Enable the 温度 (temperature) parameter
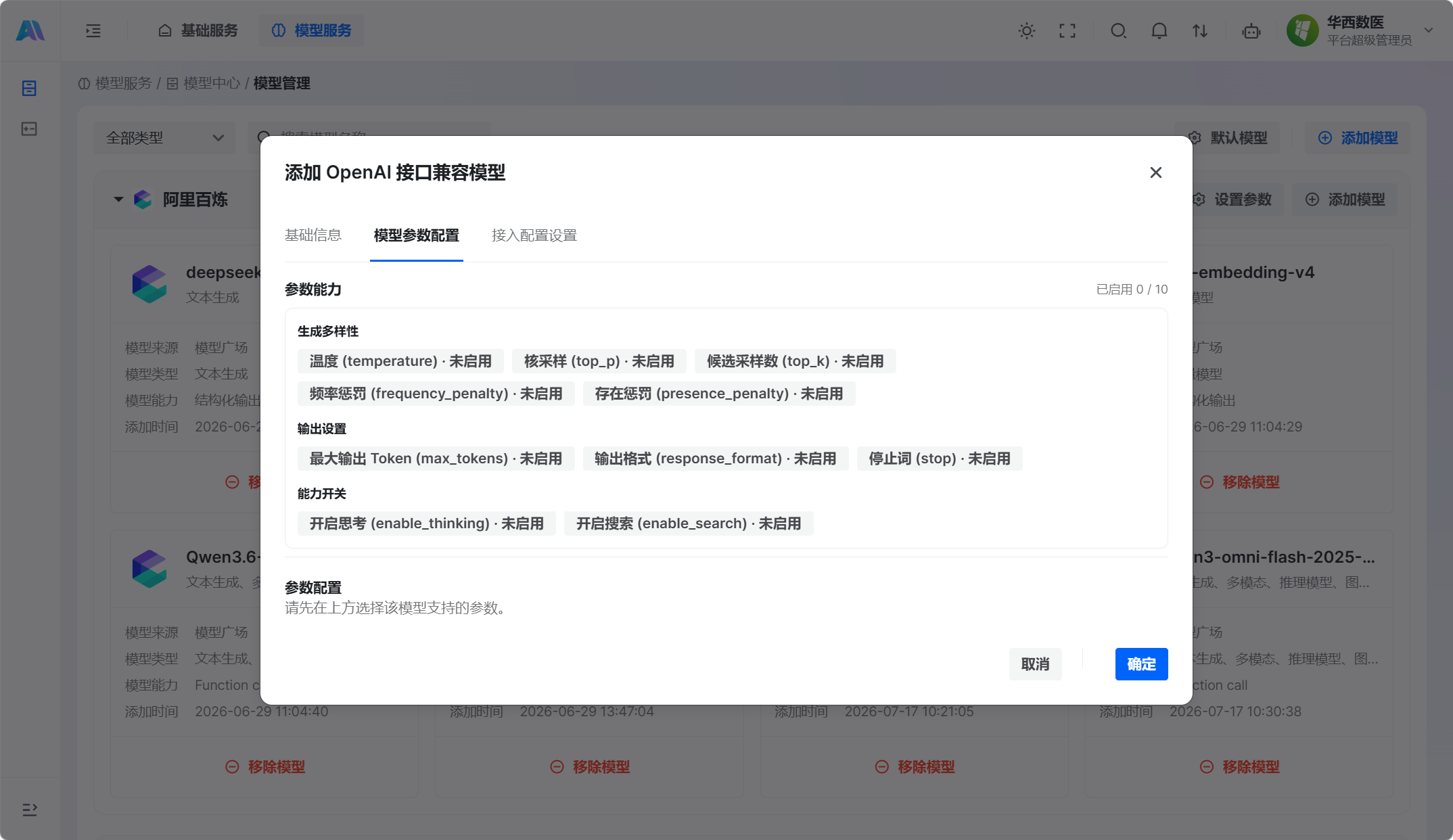Viewport: 1453px width, 840px height. [x=400, y=361]
